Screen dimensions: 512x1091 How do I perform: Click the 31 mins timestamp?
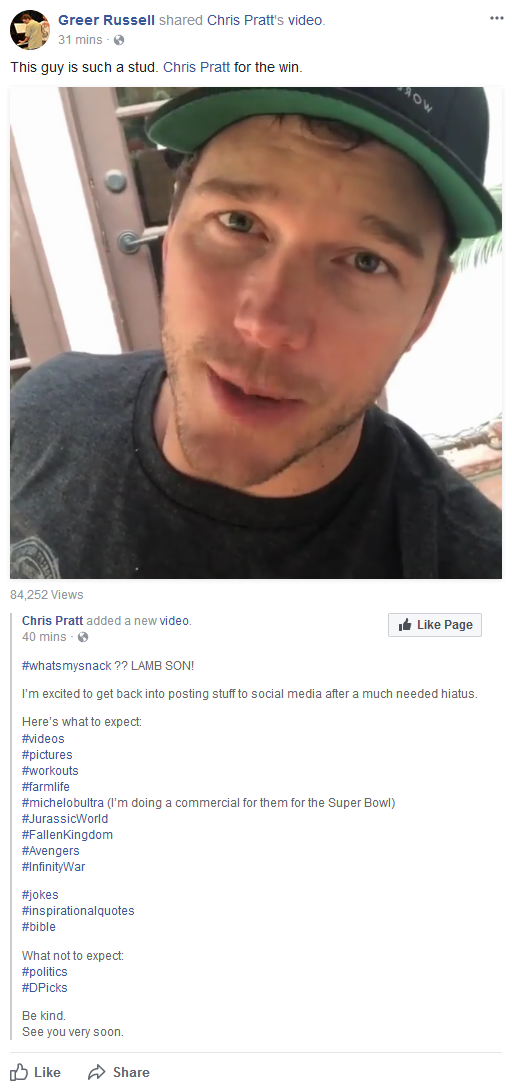click(80, 40)
